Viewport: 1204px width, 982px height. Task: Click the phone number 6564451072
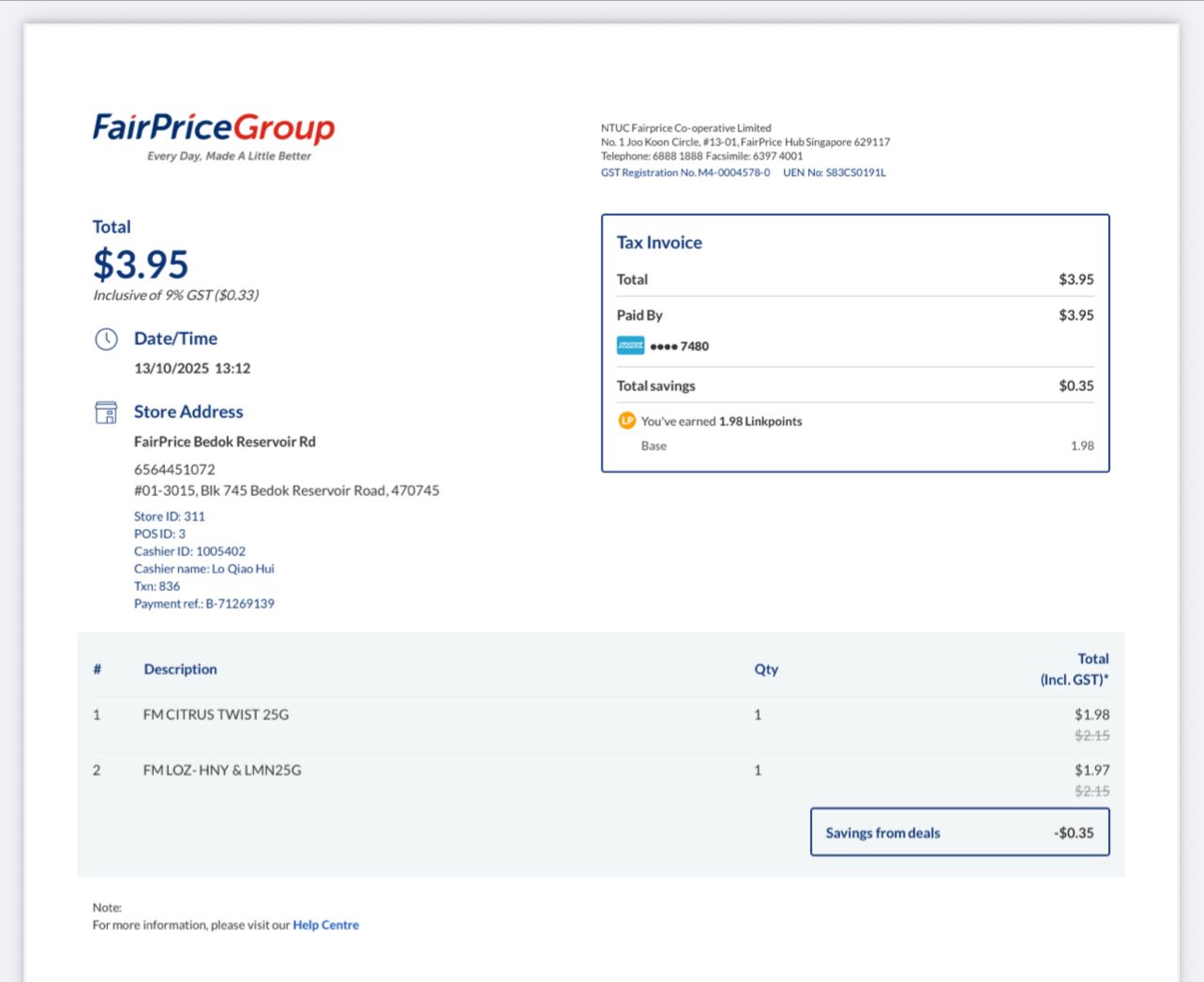tap(174, 470)
